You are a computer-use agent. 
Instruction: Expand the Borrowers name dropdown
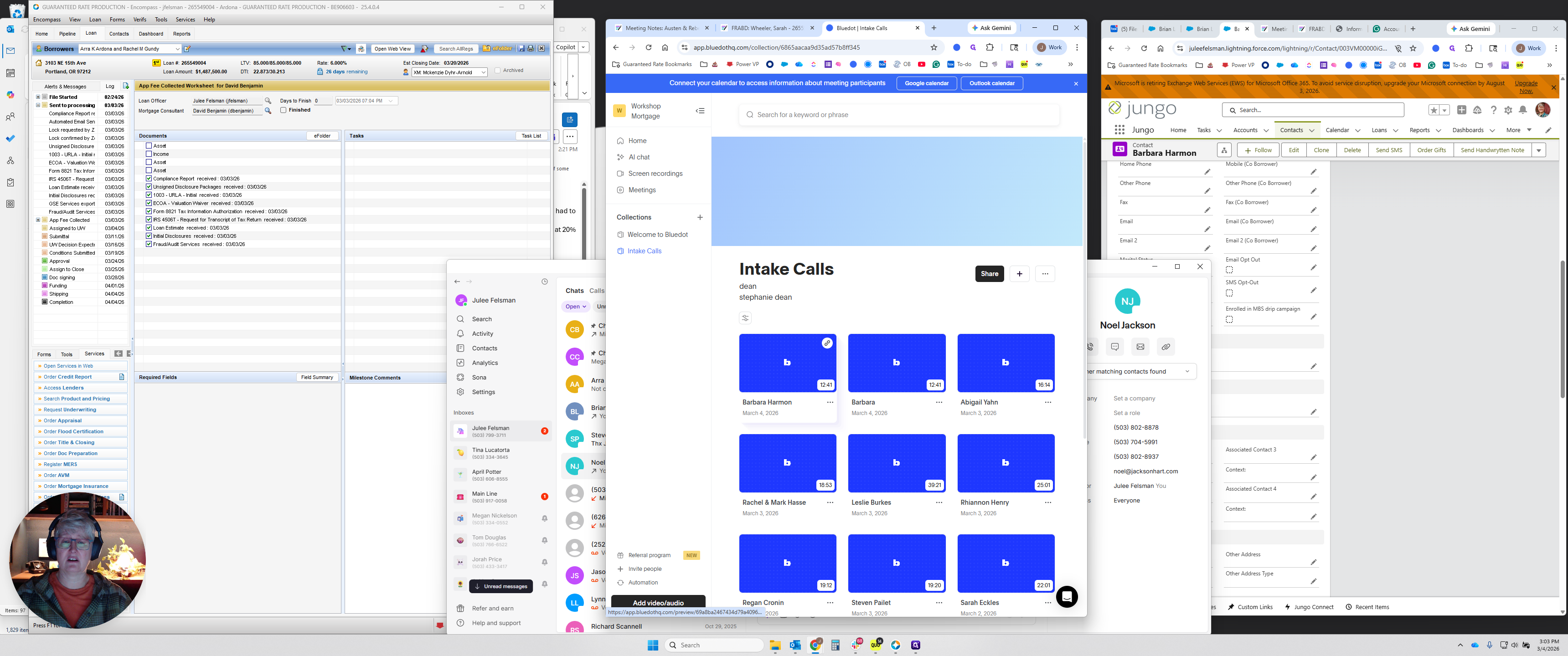pos(177,49)
